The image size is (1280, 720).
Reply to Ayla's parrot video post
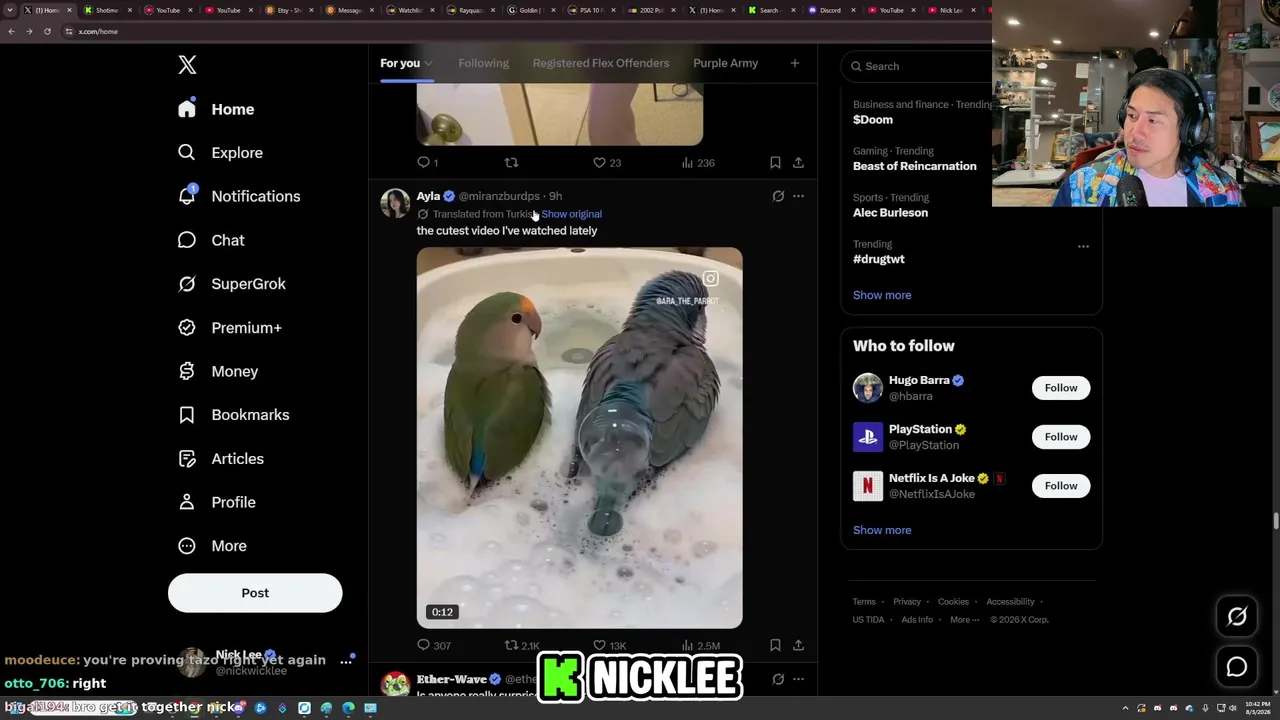click(x=434, y=646)
